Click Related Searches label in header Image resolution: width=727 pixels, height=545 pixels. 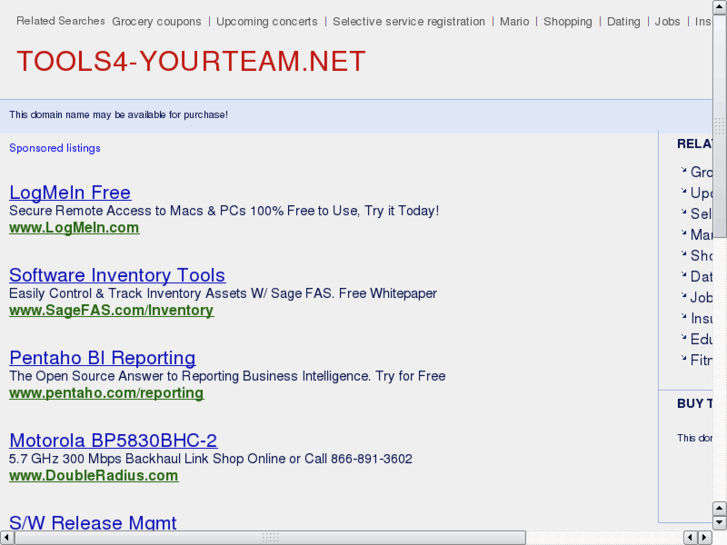click(60, 21)
